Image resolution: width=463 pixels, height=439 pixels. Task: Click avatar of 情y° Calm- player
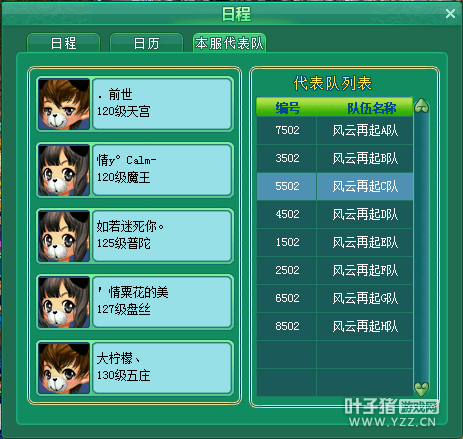pyautogui.click(x=64, y=170)
